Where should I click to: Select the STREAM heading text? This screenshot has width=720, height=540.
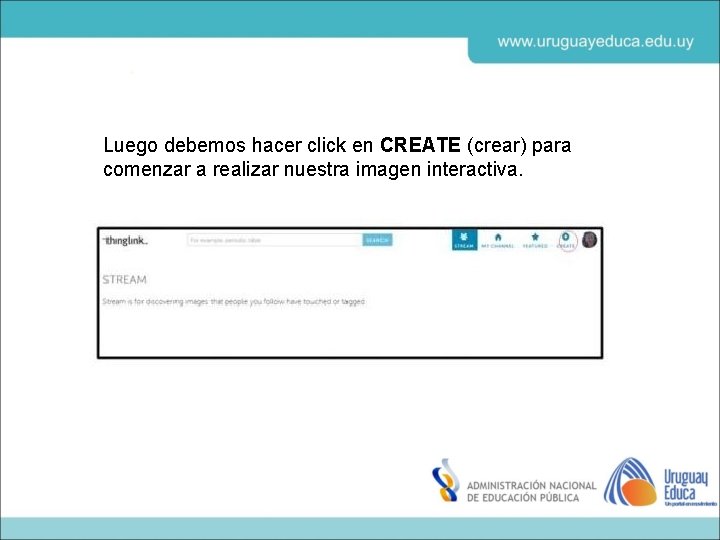[x=124, y=280]
